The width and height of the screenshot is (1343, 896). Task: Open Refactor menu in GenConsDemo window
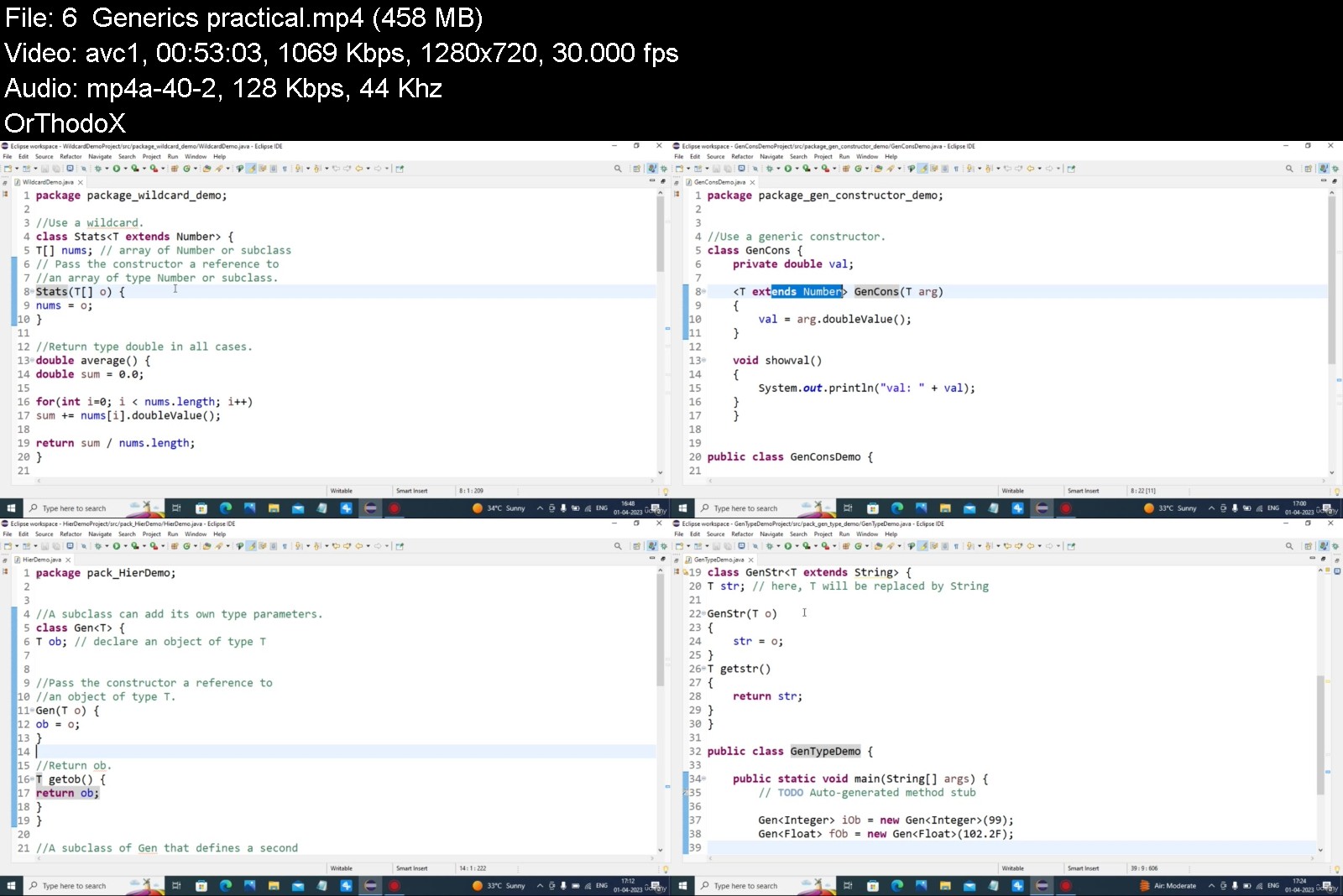coord(742,156)
